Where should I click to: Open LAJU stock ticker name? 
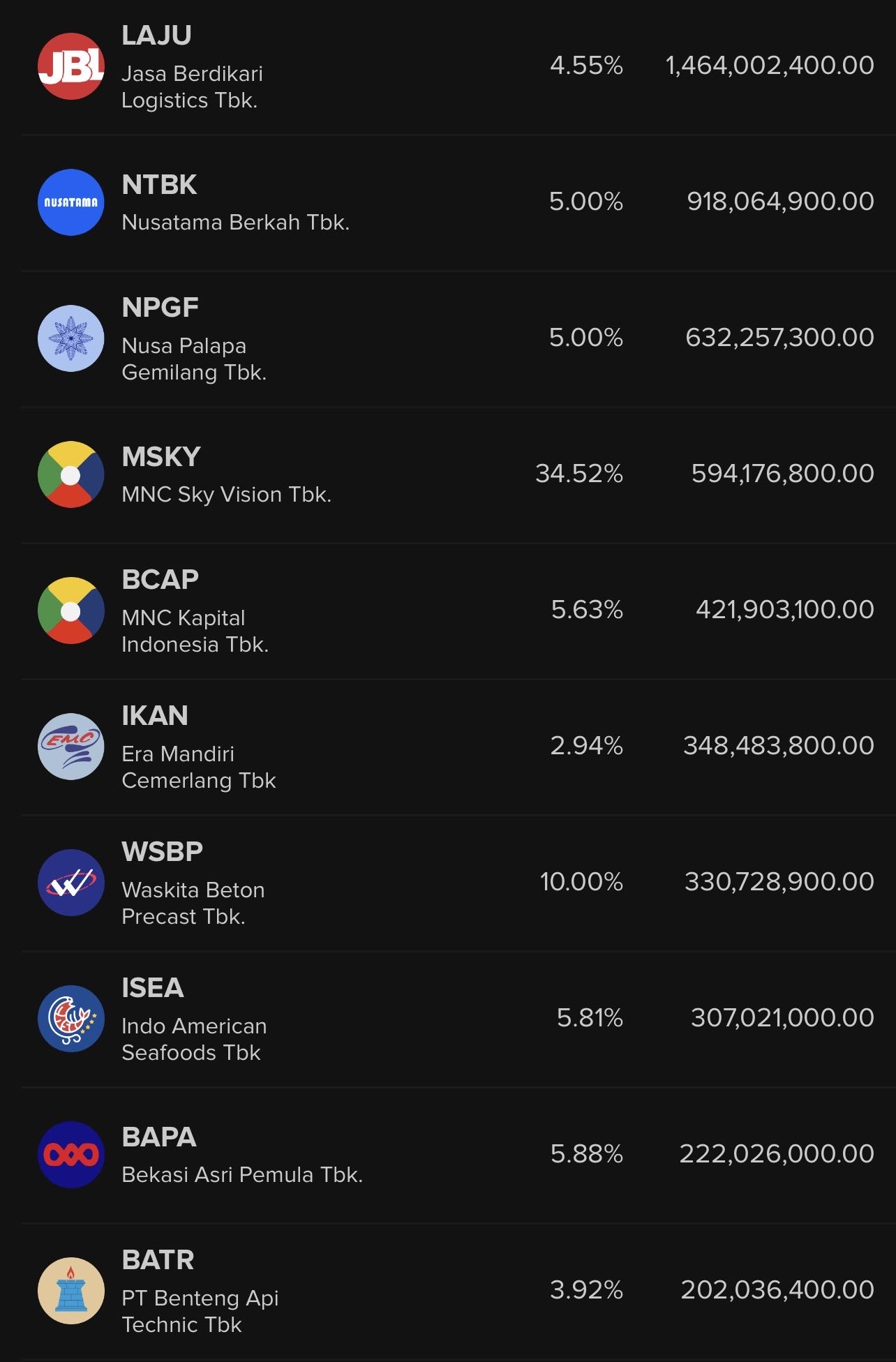click(x=156, y=36)
